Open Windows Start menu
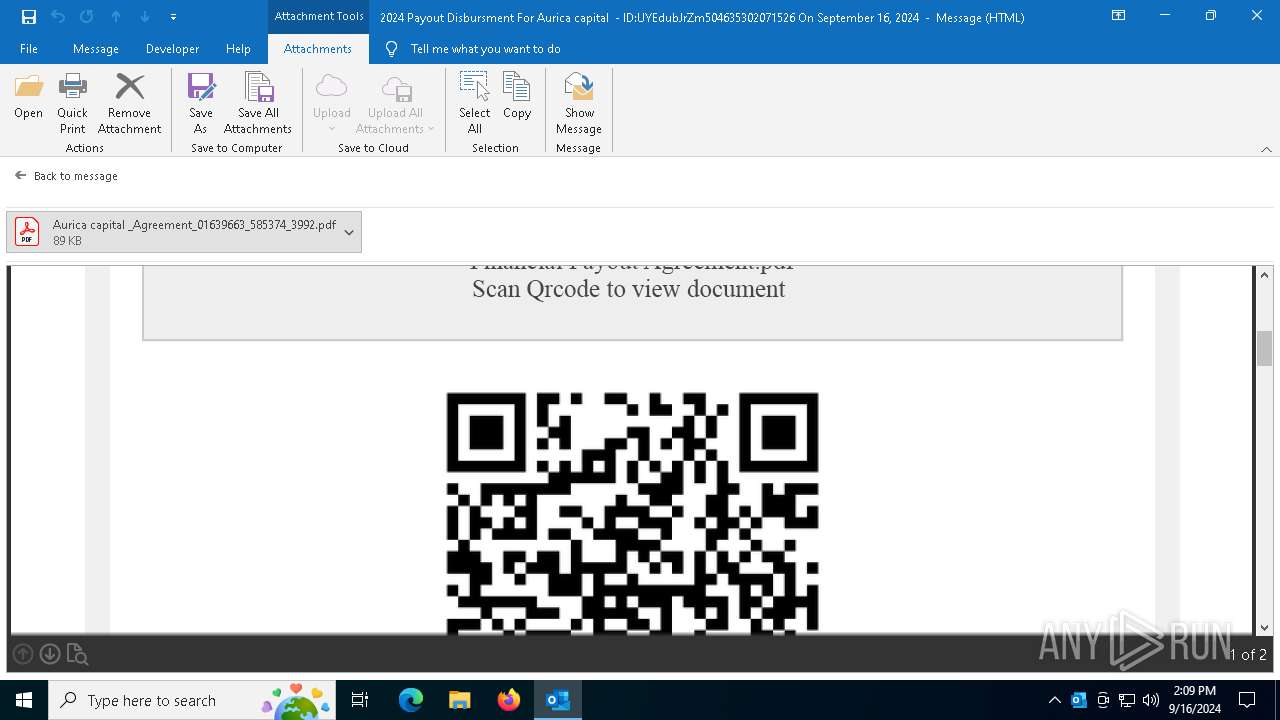Viewport: 1280px width, 720px height. pos(24,700)
